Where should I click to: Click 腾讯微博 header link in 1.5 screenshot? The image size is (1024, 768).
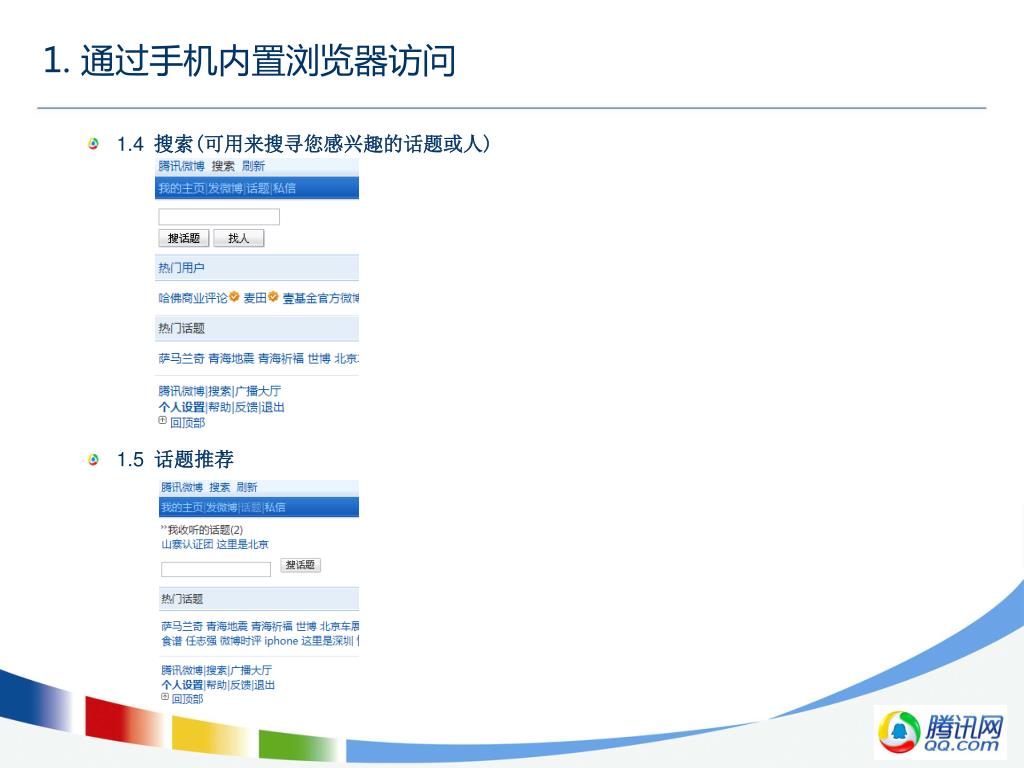pyautogui.click(x=182, y=487)
